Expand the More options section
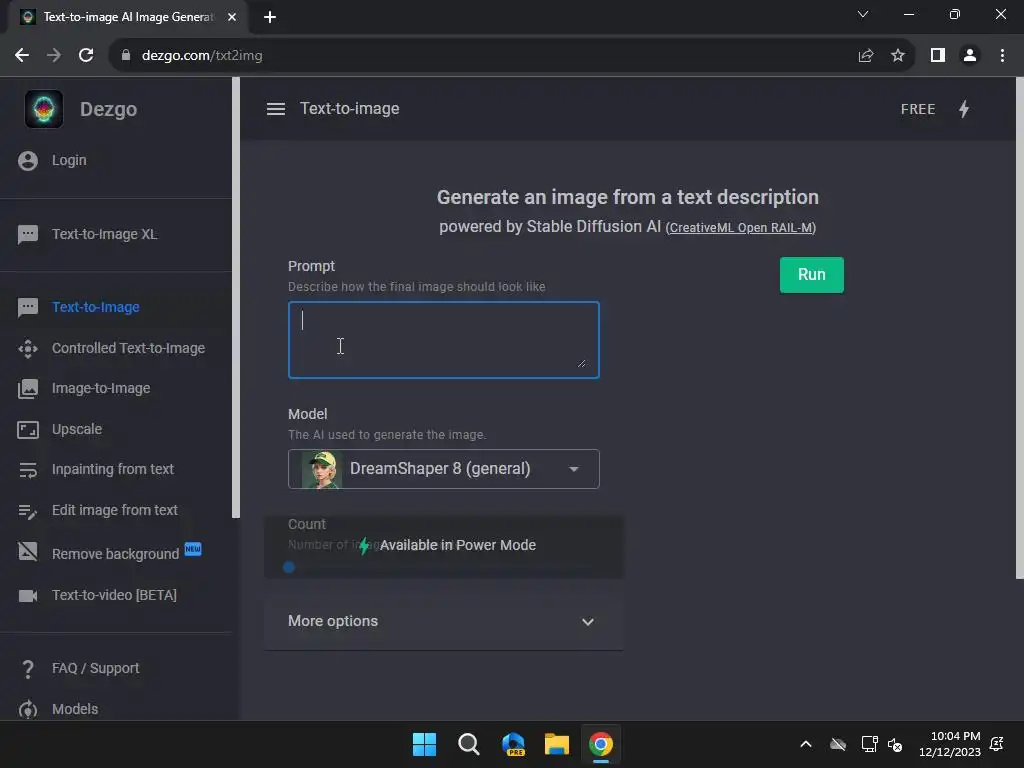Viewport: 1024px width, 768px height. pos(443,621)
